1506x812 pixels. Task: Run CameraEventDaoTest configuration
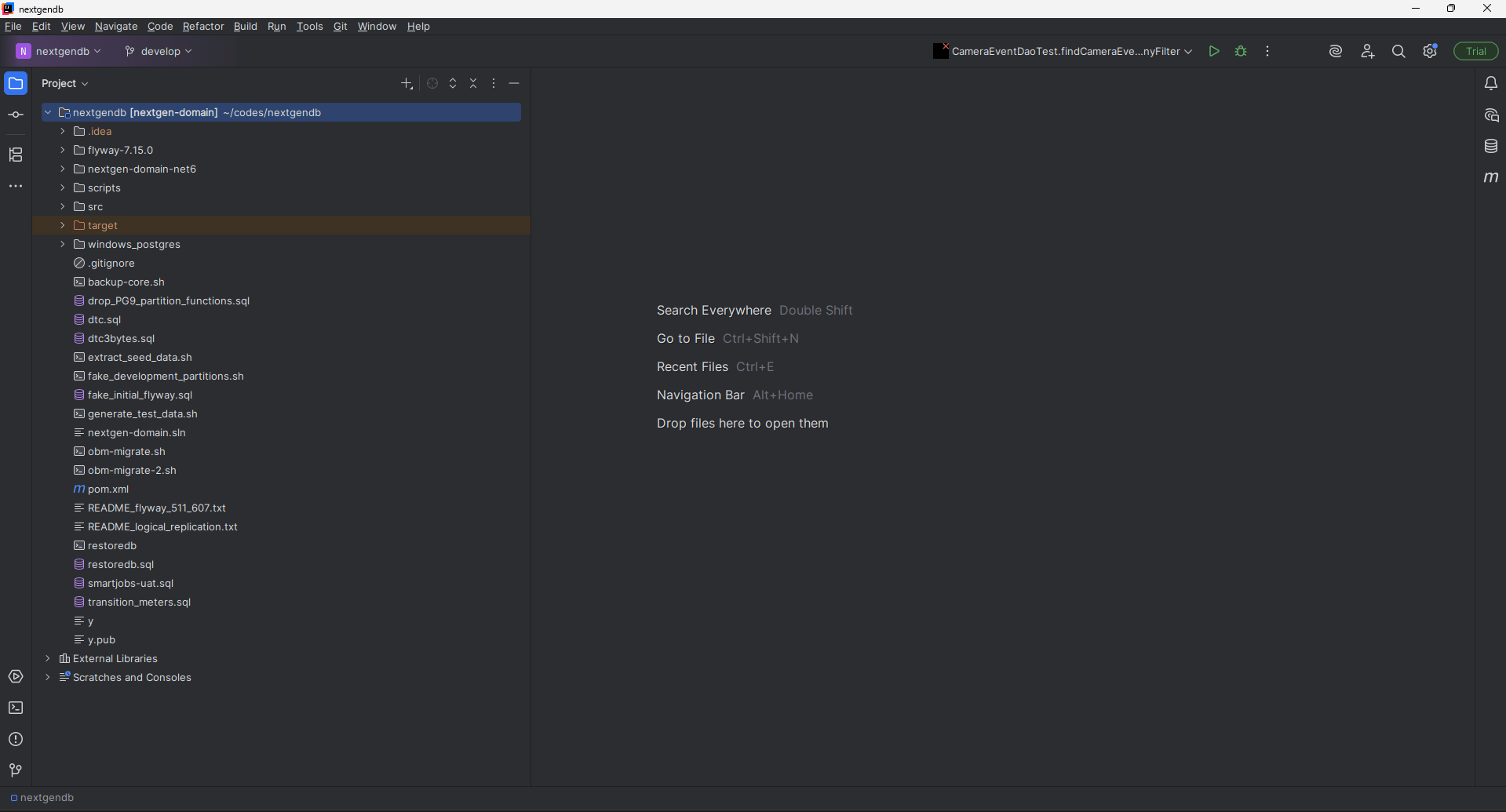click(1214, 51)
